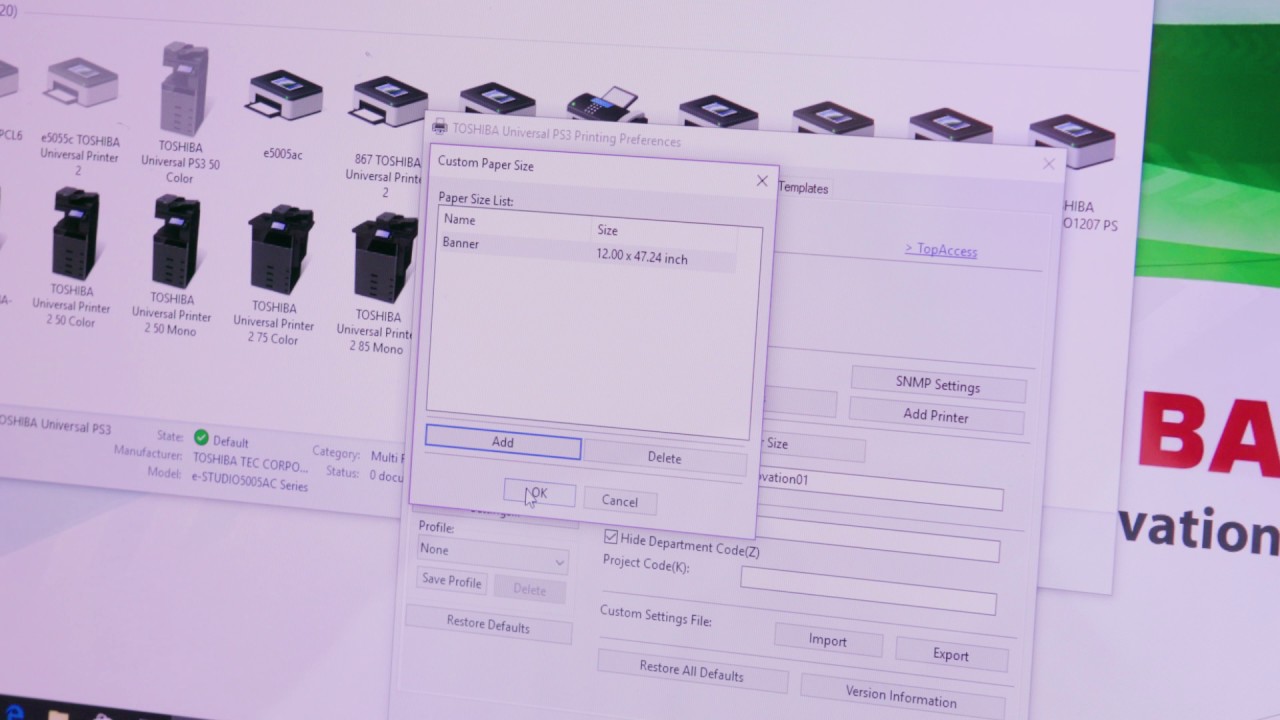Select the printer labeled ending O1207 PS
The width and height of the screenshot is (1280, 720).
click(x=1071, y=142)
